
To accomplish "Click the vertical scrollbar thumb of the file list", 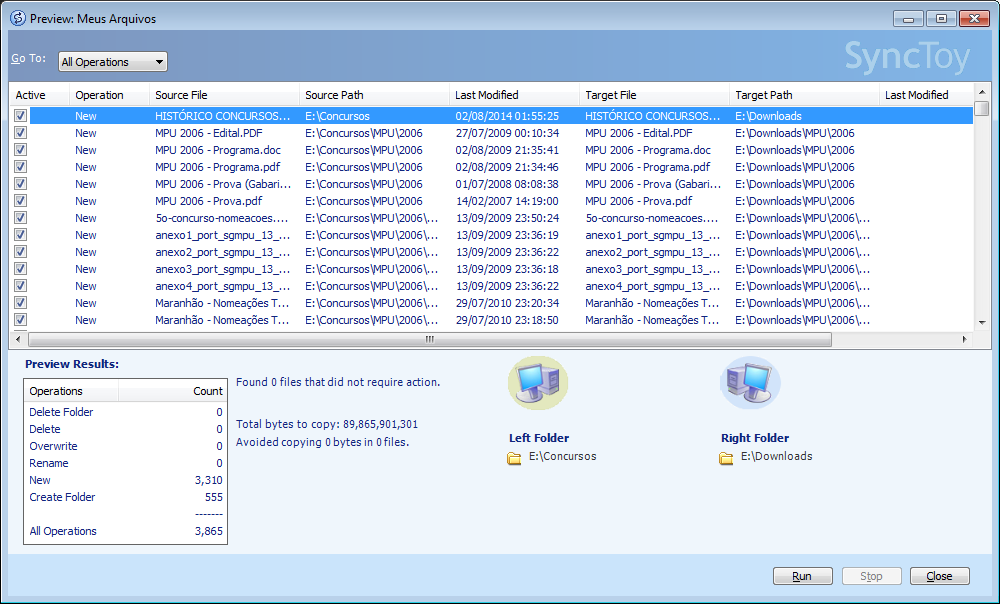I will (982, 108).
